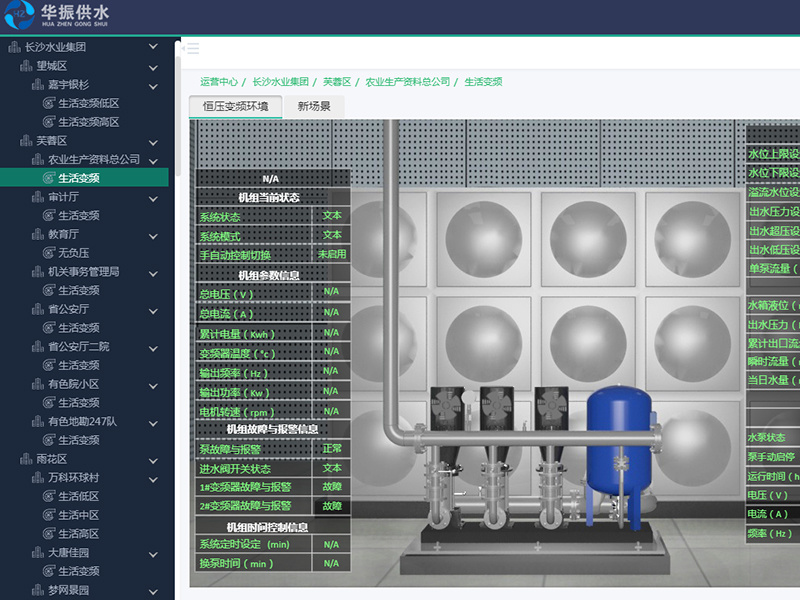Click the building icon for 农业生产资料总公司
Image resolution: width=800 pixels, height=600 pixels.
(x=38, y=160)
